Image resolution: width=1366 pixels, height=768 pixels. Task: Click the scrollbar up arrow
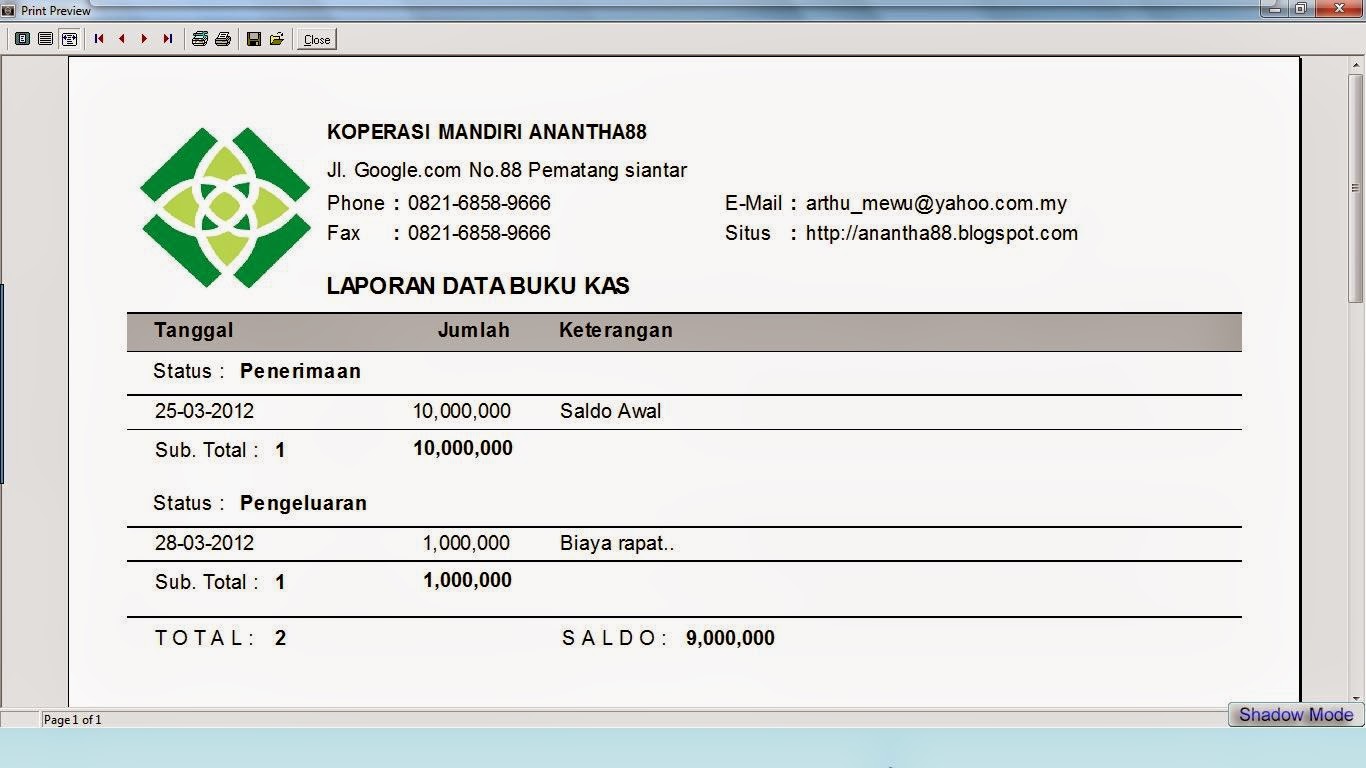tap(1356, 64)
